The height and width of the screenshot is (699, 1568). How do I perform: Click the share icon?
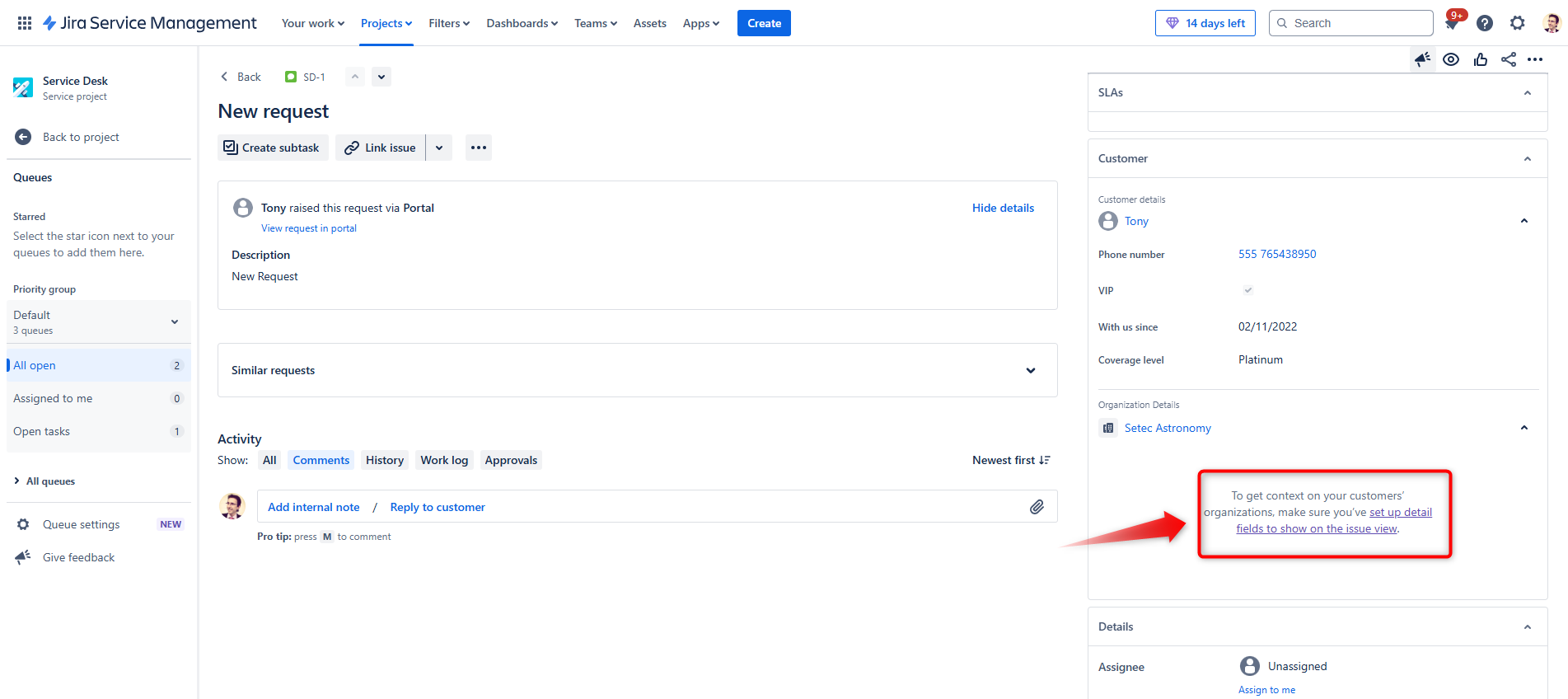pyautogui.click(x=1509, y=59)
